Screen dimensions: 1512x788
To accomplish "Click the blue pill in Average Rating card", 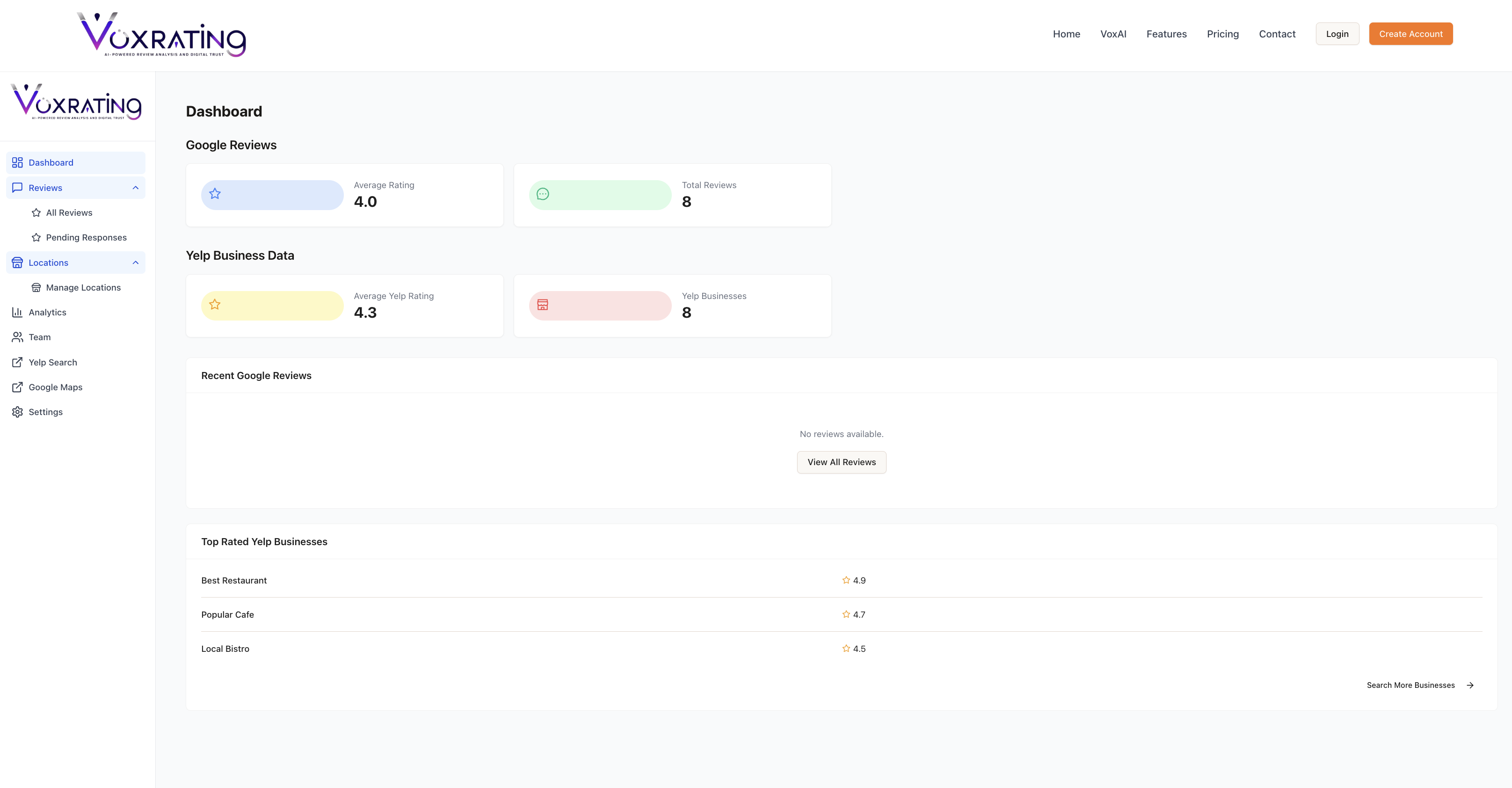I will [272, 194].
